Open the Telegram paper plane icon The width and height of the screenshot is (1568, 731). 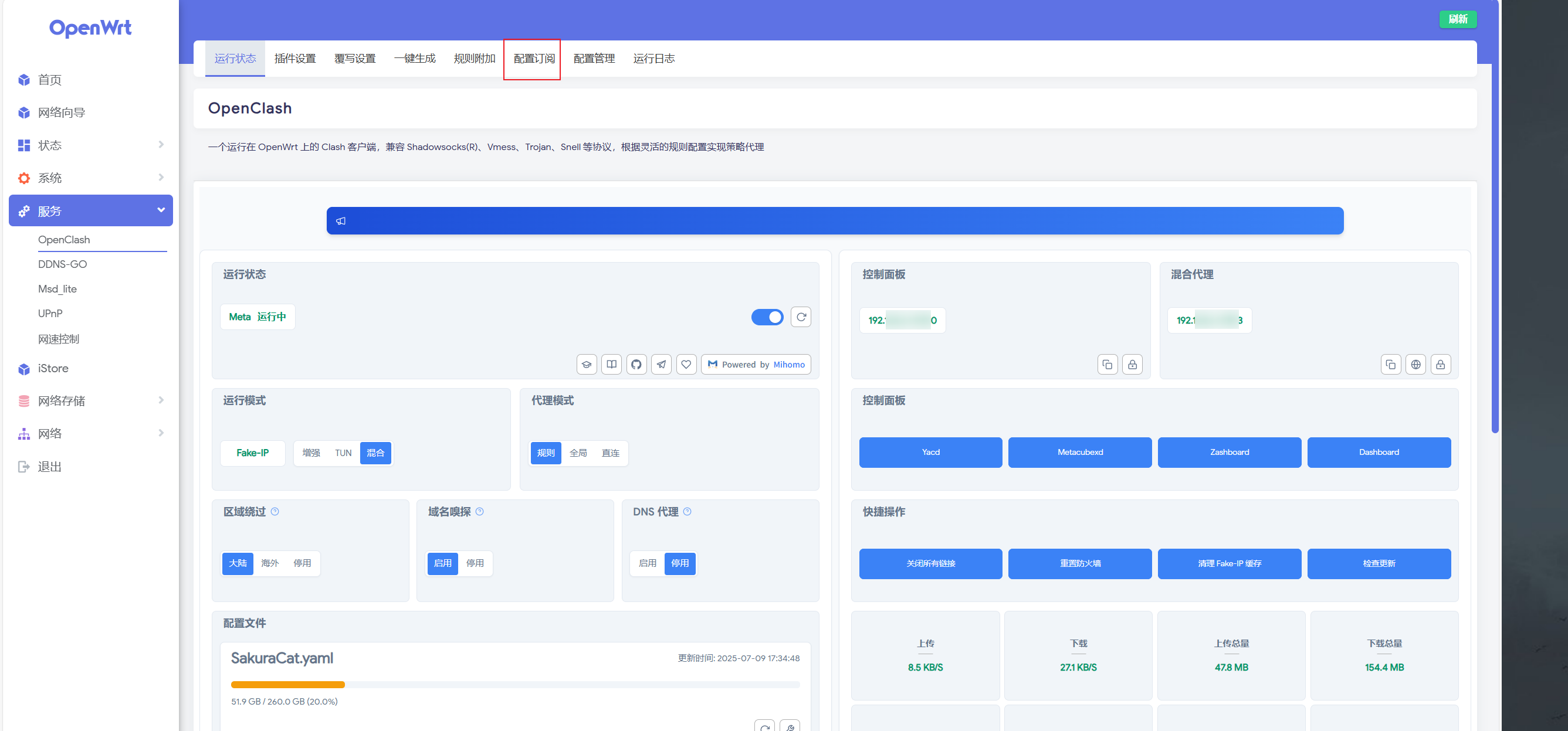661,364
